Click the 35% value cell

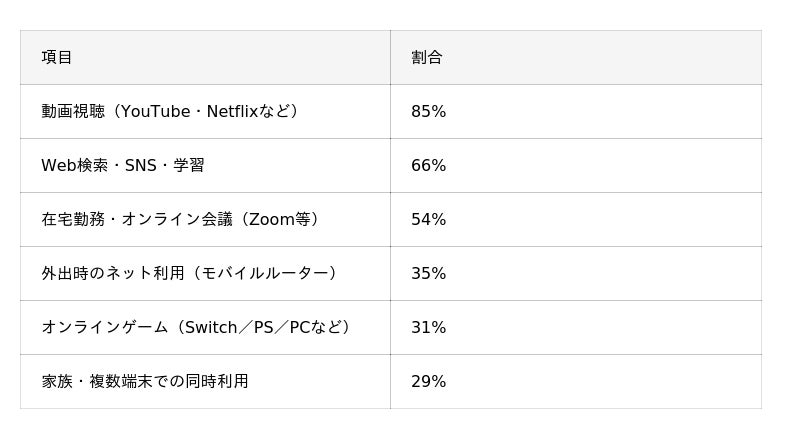coord(429,273)
